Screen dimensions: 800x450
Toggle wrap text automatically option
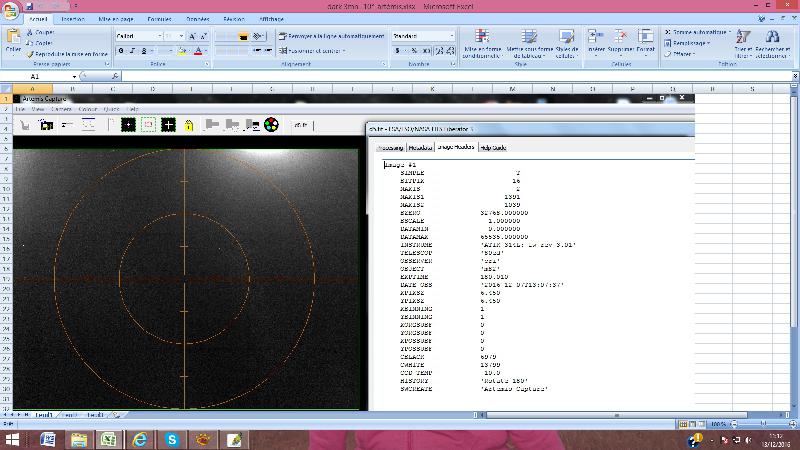[x=331, y=36]
